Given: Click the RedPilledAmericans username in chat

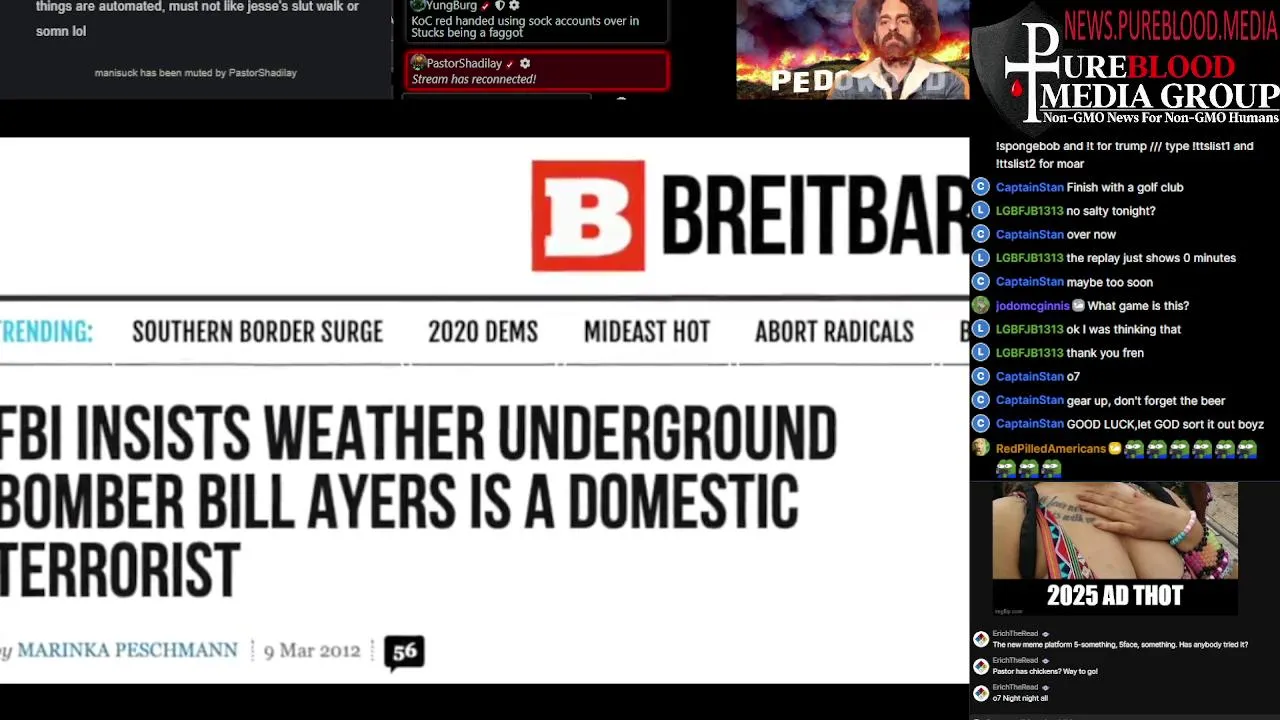Looking at the screenshot, I should tap(1050, 449).
